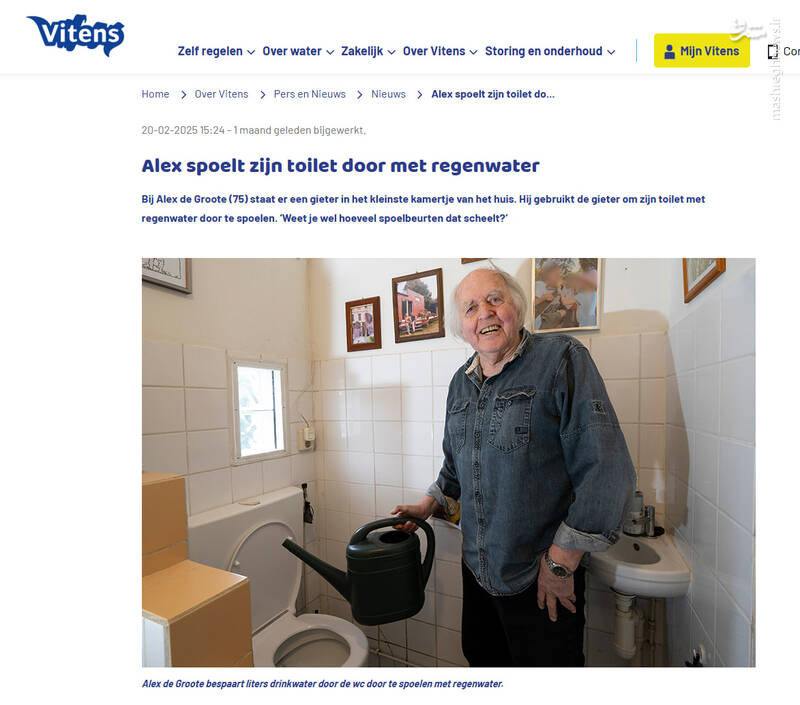This screenshot has width=800, height=705.
Task: Go to Home breadcrumb link
Action: click(x=155, y=94)
